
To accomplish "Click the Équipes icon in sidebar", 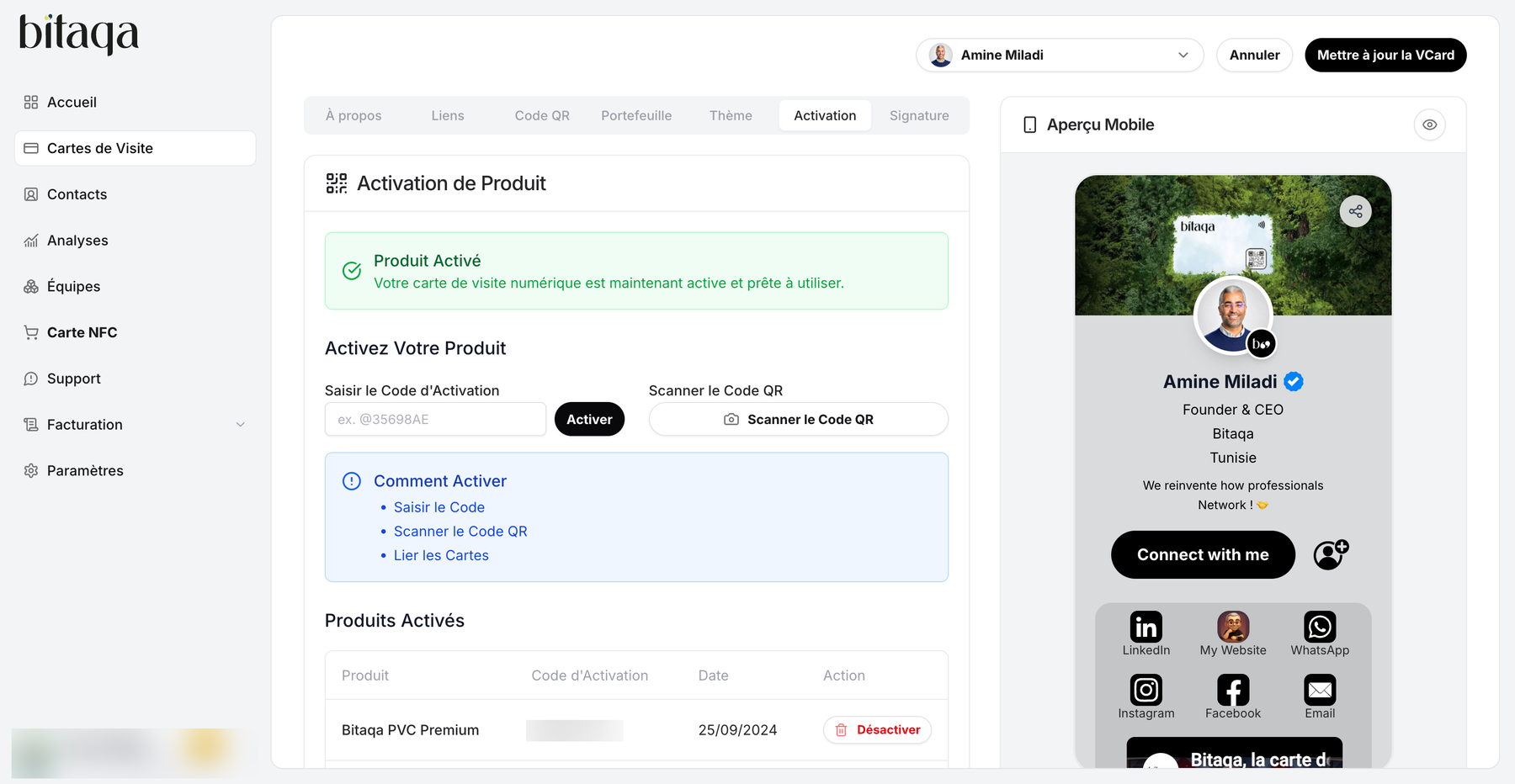I will (31, 287).
